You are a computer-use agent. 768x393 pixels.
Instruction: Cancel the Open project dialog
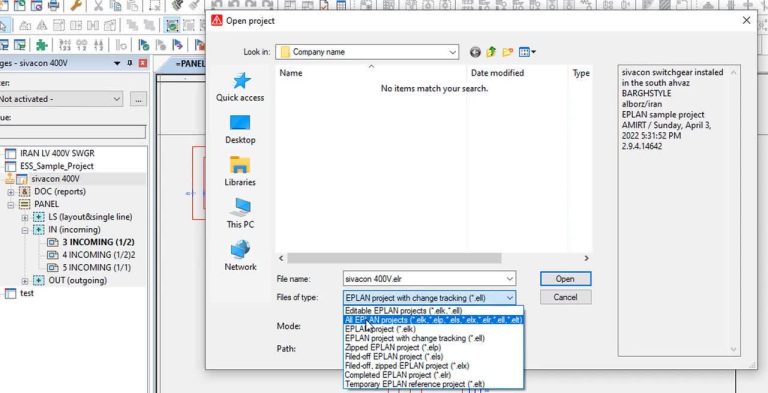(x=565, y=297)
